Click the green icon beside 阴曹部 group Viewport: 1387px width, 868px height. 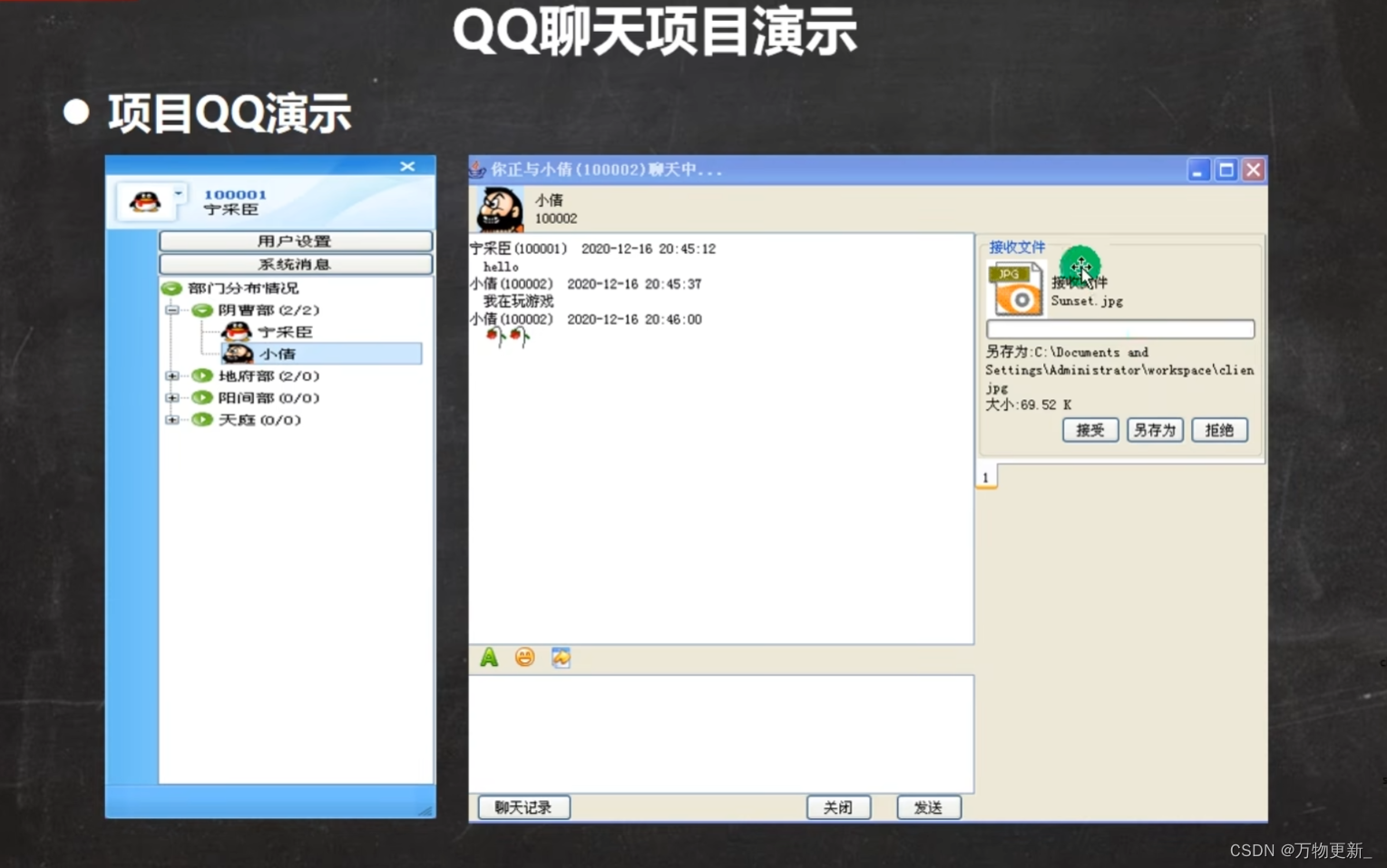coord(202,310)
